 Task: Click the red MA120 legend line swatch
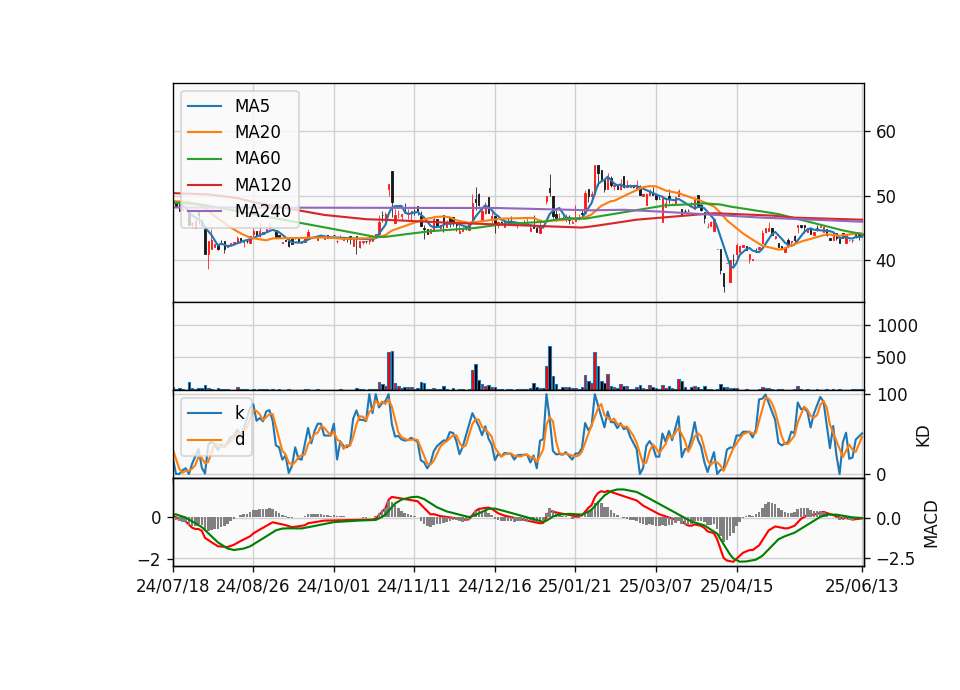(204, 186)
